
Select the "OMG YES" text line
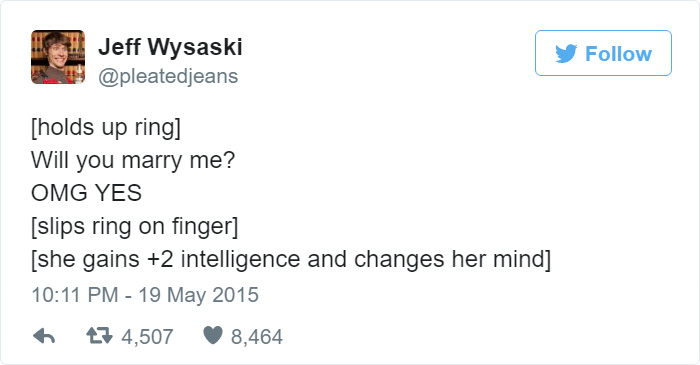86,193
